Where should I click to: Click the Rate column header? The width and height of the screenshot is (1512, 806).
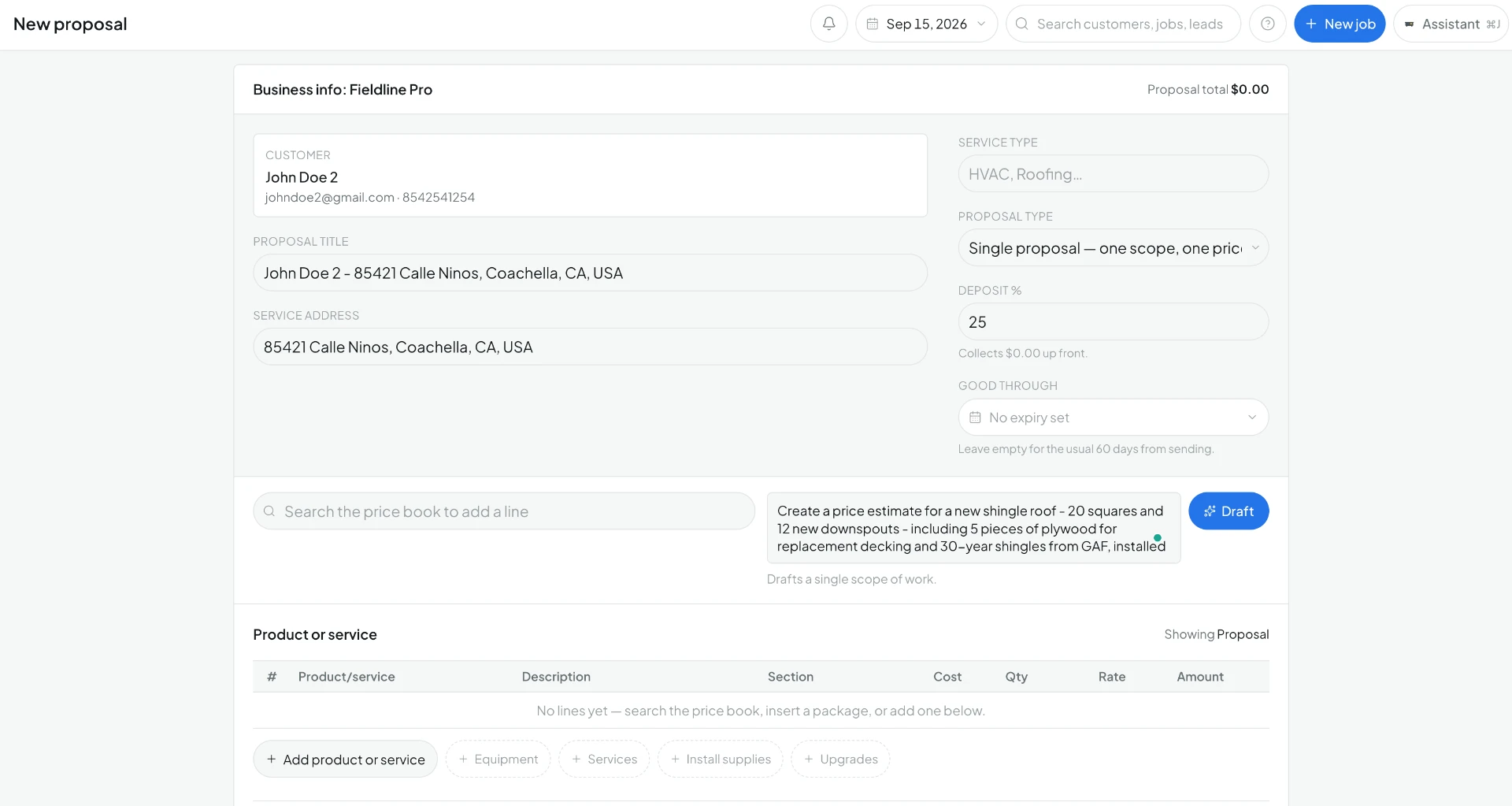click(x=1112, y=677)
